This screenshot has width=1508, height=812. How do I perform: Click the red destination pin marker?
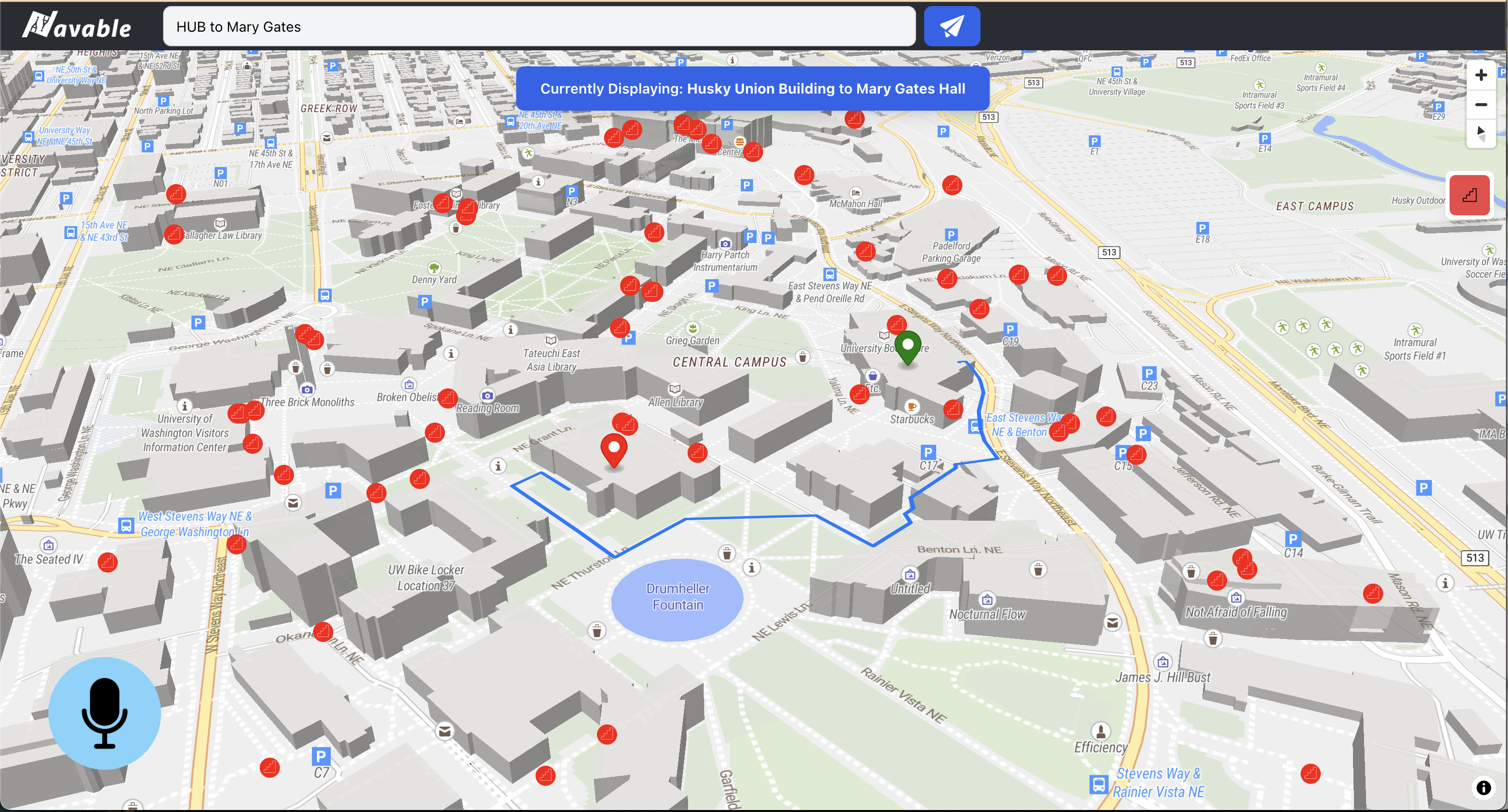[614, 449]
